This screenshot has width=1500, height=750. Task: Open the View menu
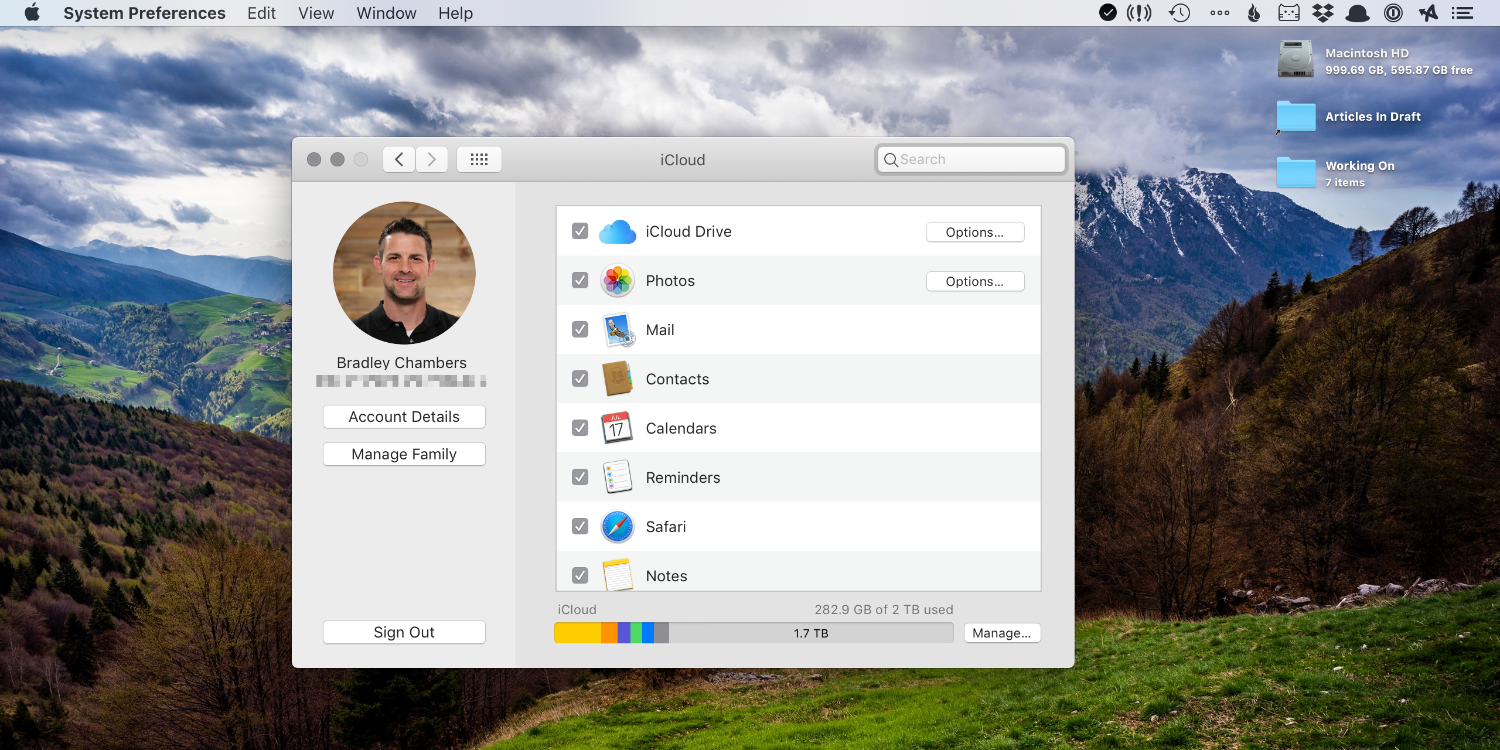click(x=316, y=13)
